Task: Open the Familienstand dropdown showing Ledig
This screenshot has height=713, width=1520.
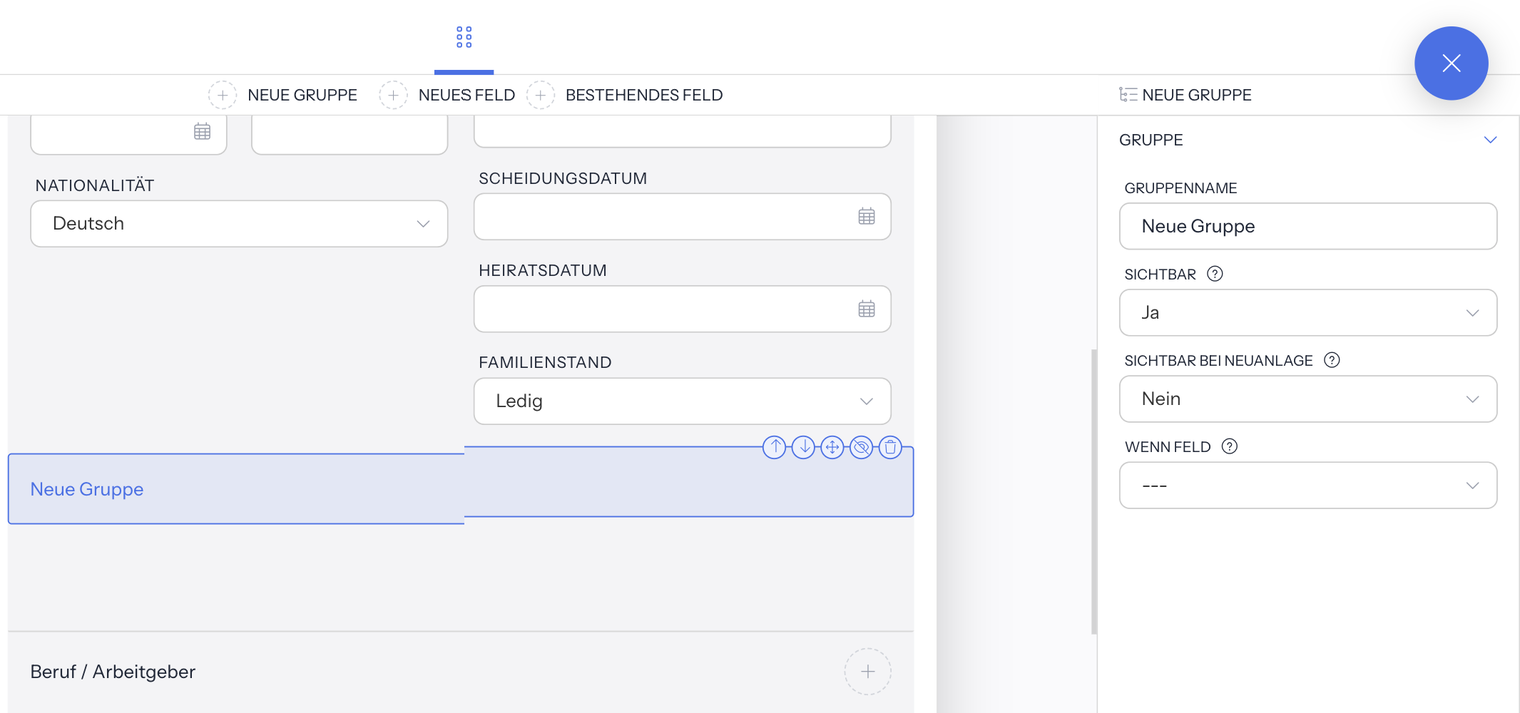Action: click(682, 401)
